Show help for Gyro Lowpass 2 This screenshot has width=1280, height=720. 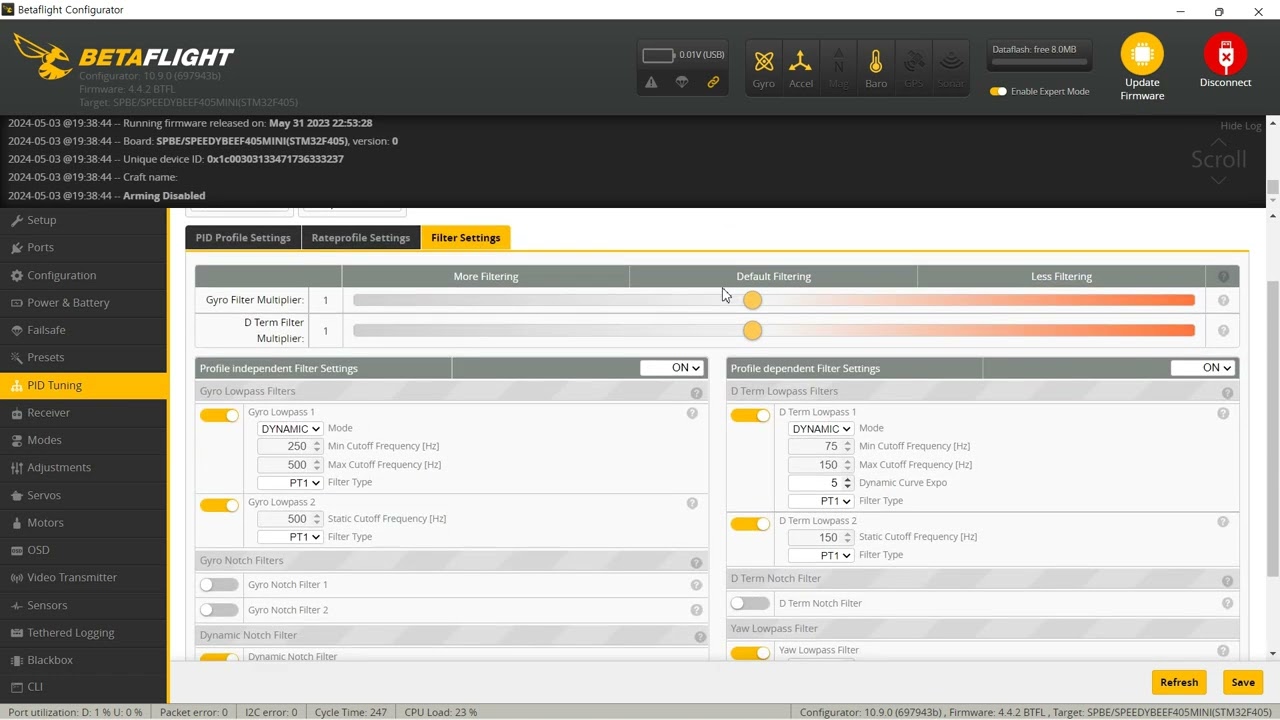(692, 503)
